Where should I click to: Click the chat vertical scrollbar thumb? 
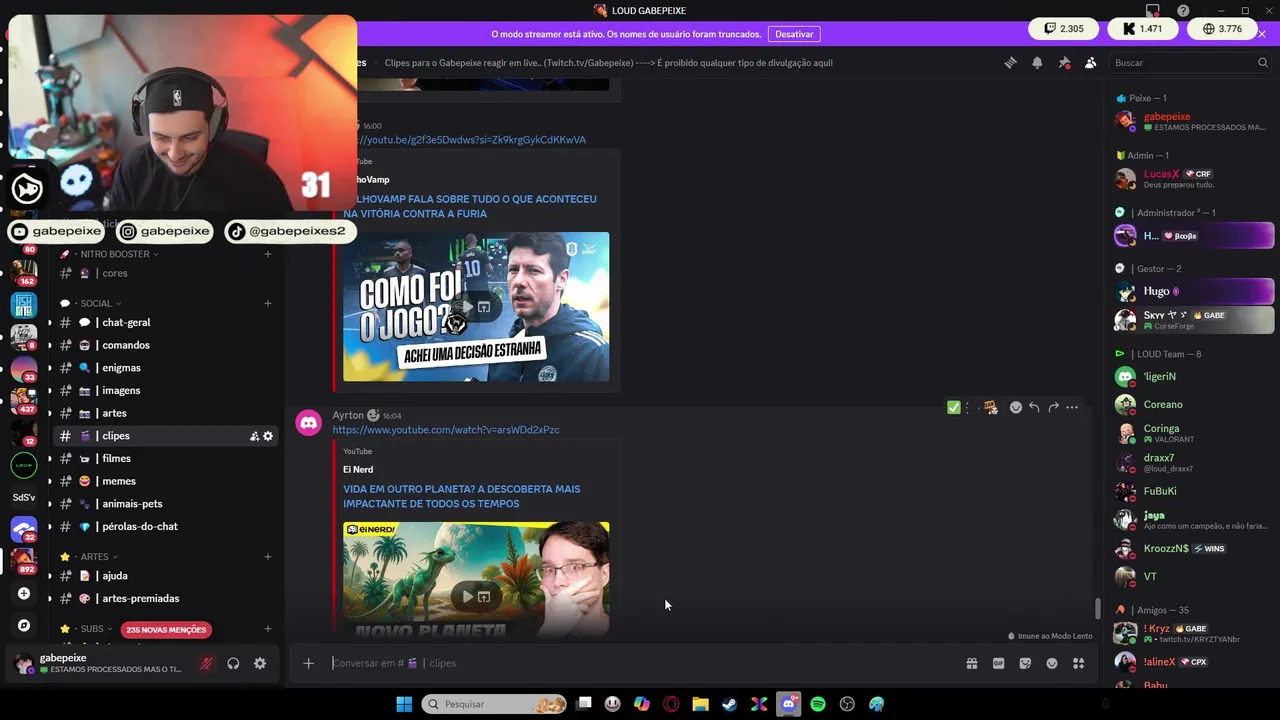1097,608
